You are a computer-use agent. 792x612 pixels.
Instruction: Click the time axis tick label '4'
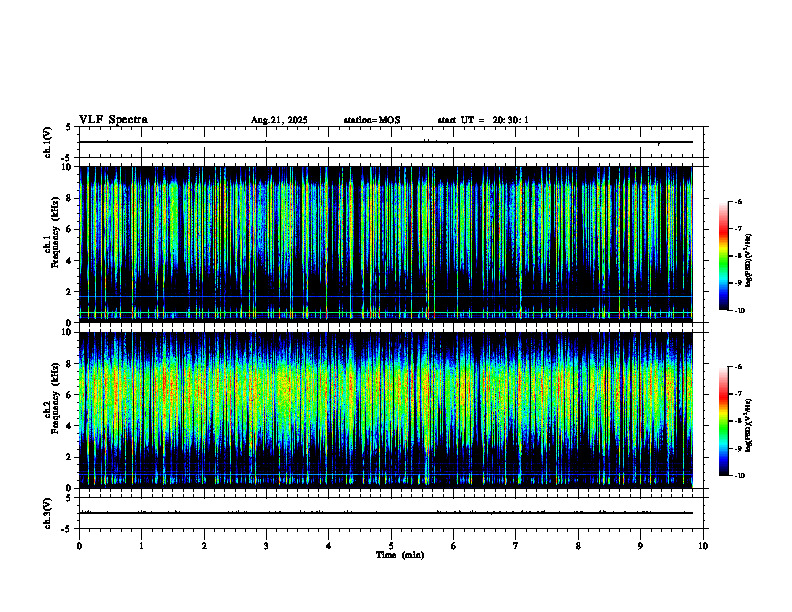(328, 546)
